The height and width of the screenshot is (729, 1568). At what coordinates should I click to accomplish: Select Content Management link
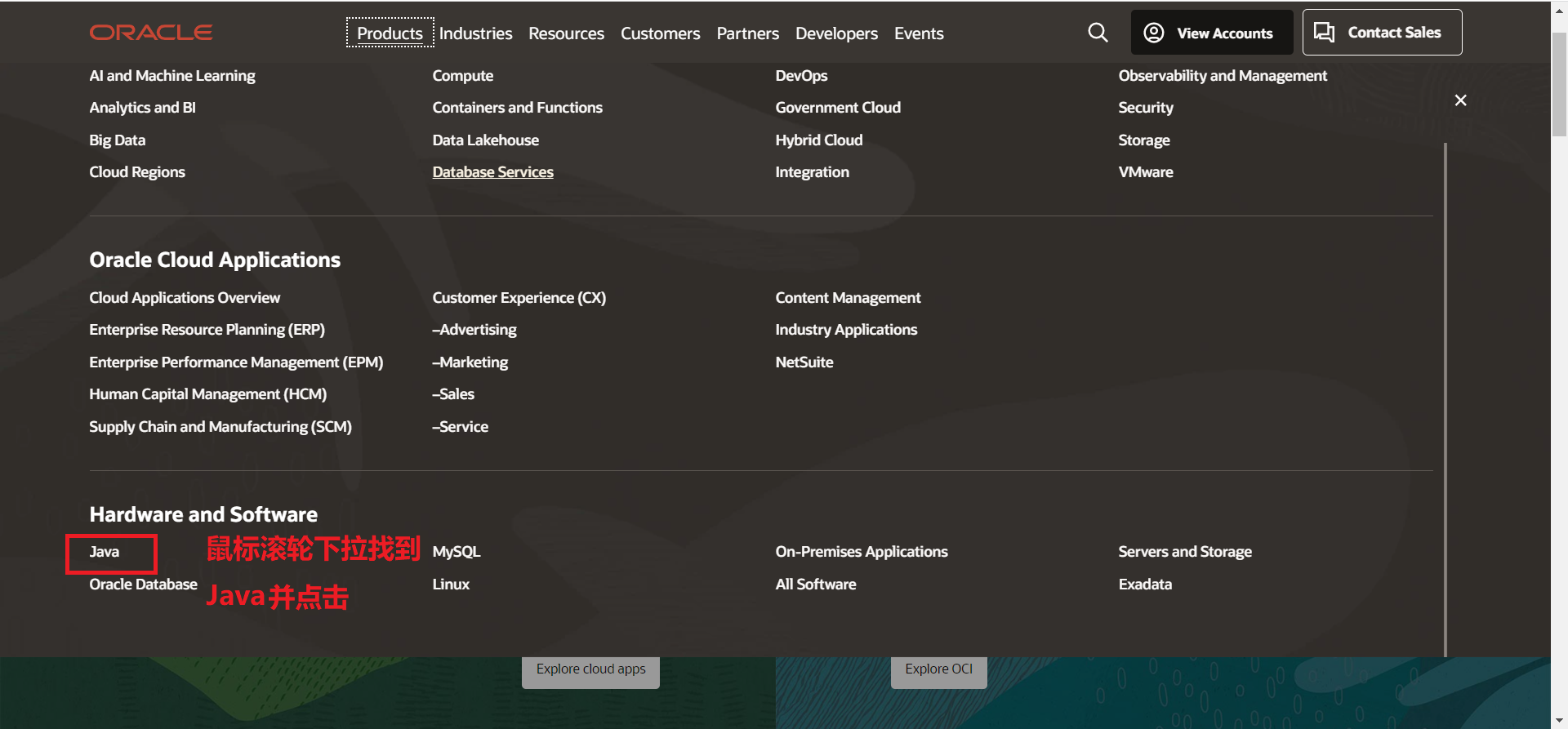(848, 298)
